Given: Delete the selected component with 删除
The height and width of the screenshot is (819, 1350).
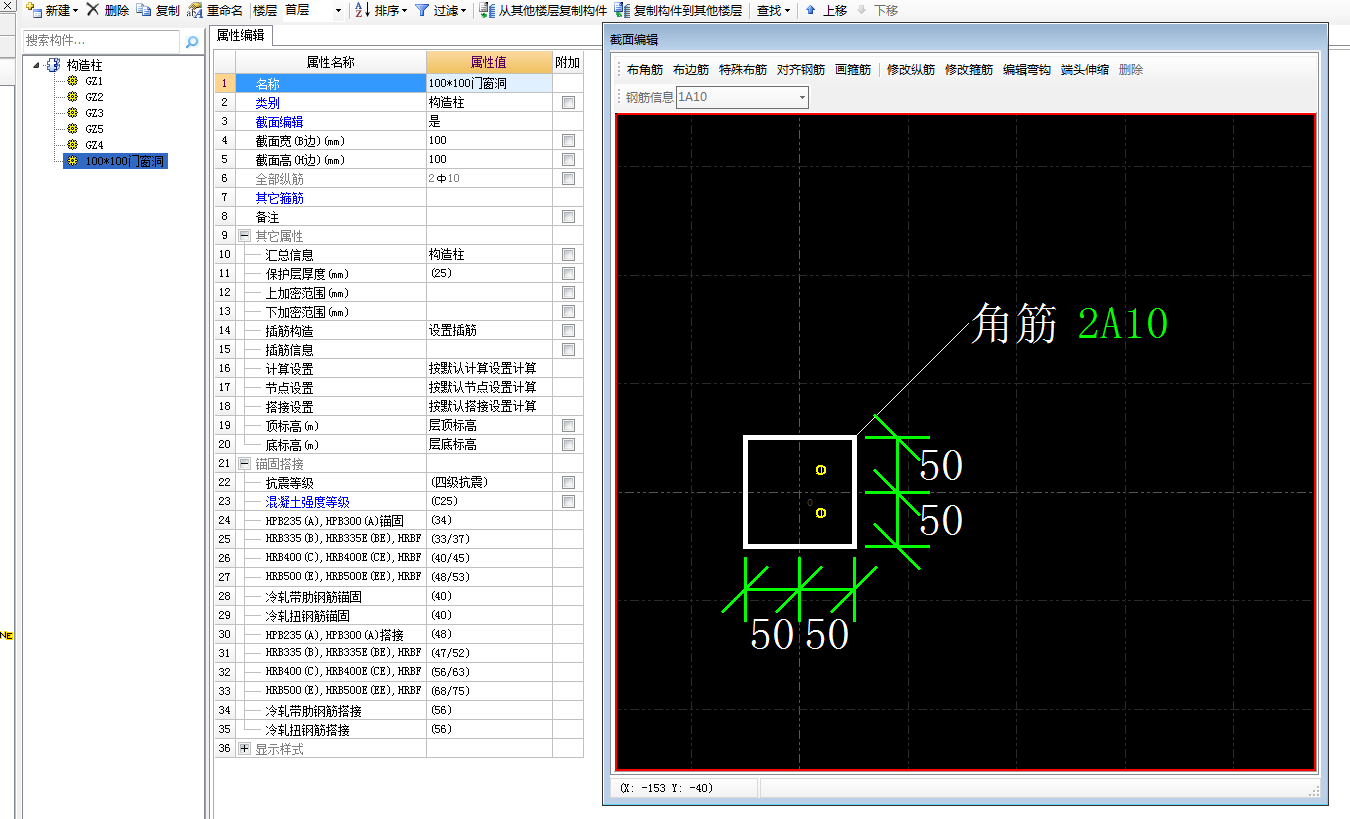Looking at the screenshot, I should (x=108, y=10).
